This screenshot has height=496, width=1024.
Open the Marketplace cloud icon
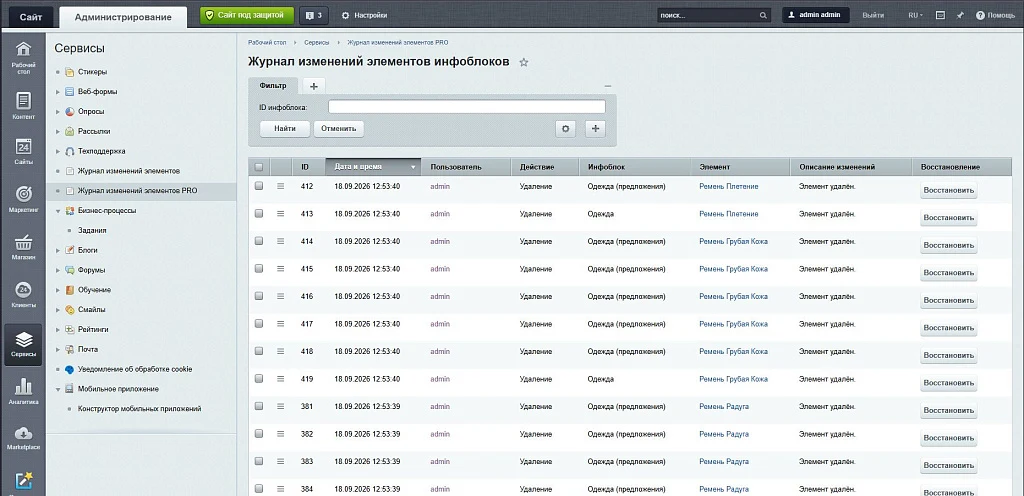23,438
